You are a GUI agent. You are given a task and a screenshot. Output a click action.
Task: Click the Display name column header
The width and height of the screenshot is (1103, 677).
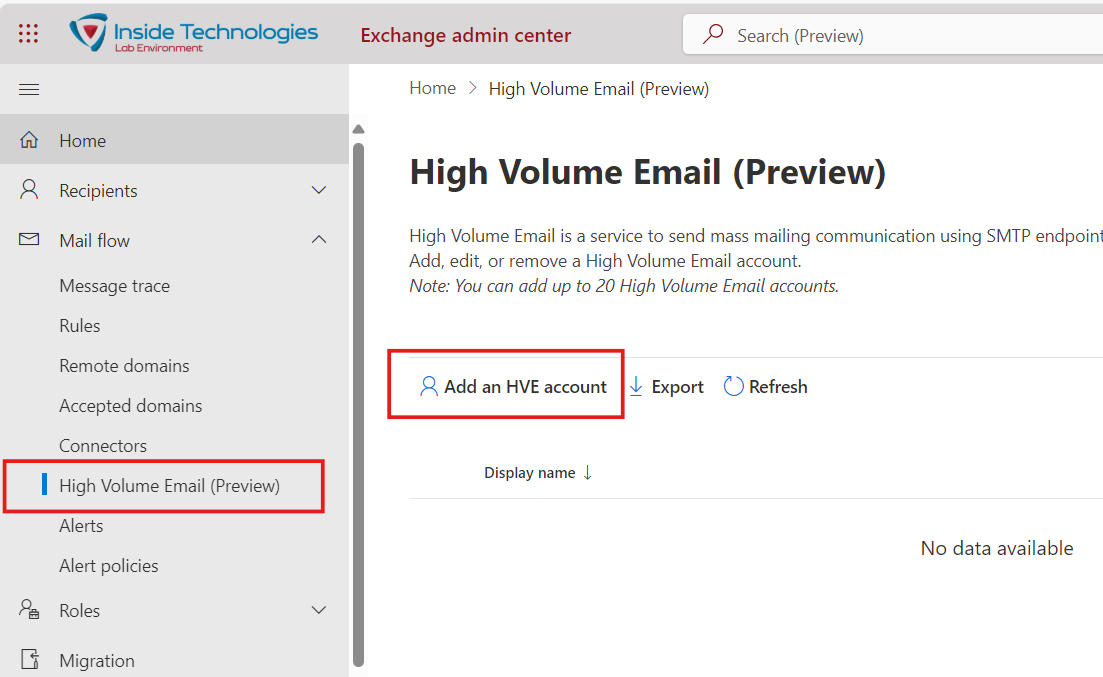click(530, 473)
